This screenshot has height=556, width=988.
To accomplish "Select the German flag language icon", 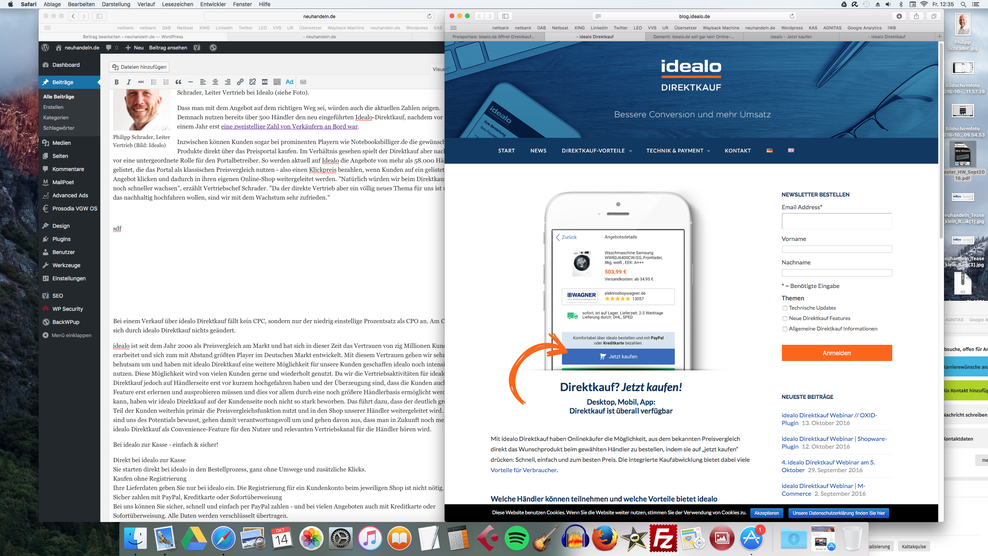I will tap(769, 151).
